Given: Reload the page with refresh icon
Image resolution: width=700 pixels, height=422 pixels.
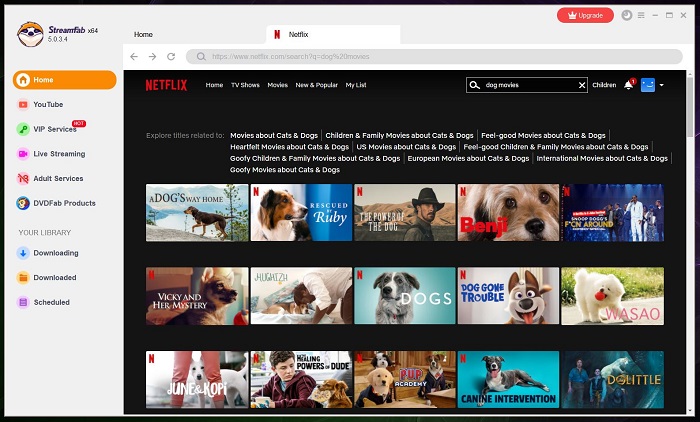Looking at the screenshot, I should (x=171, y=57).
